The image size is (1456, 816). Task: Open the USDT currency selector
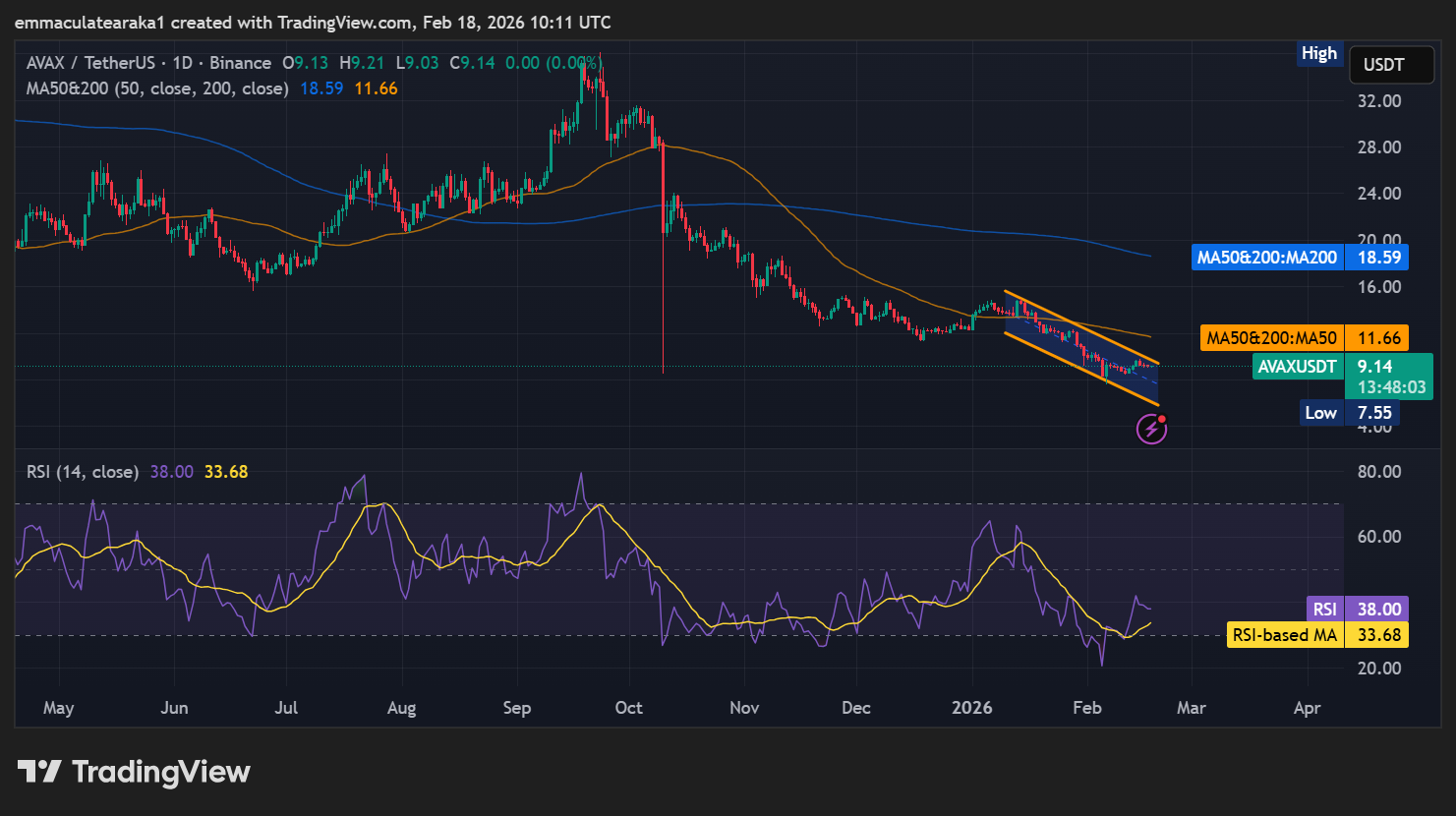point(1391,64)
